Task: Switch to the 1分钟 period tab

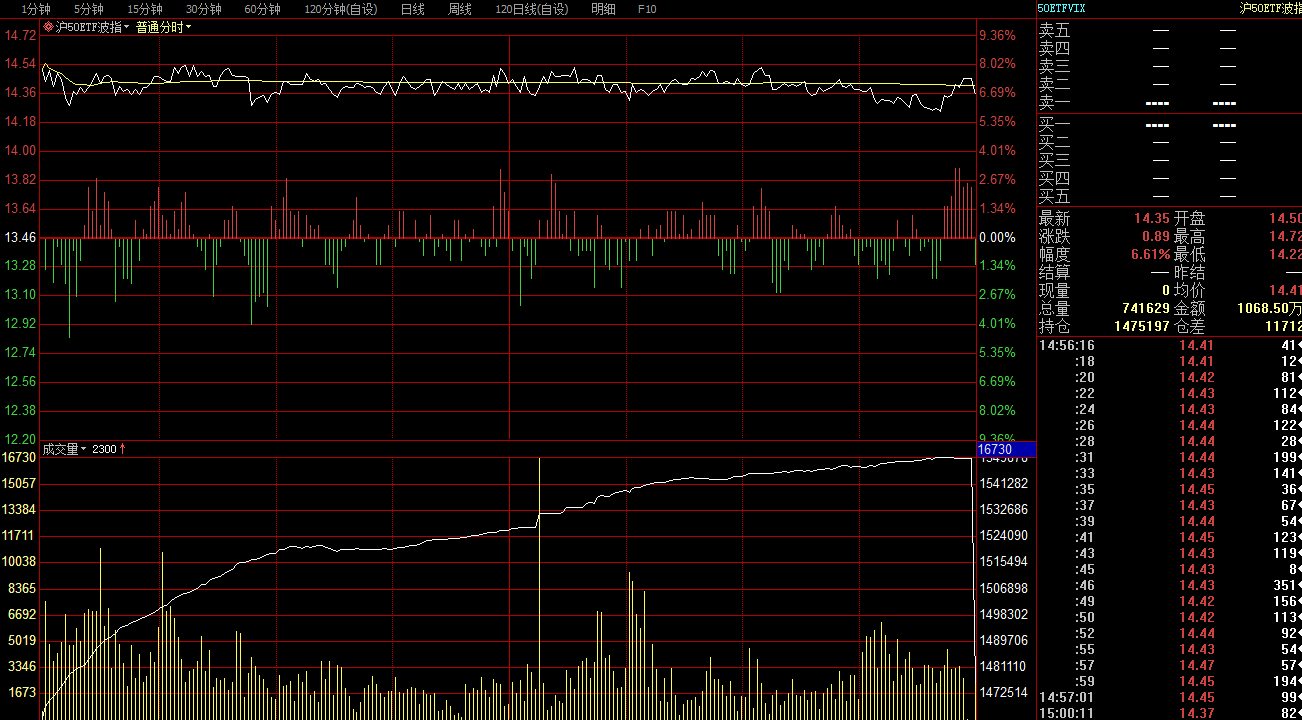Action: 36,9
